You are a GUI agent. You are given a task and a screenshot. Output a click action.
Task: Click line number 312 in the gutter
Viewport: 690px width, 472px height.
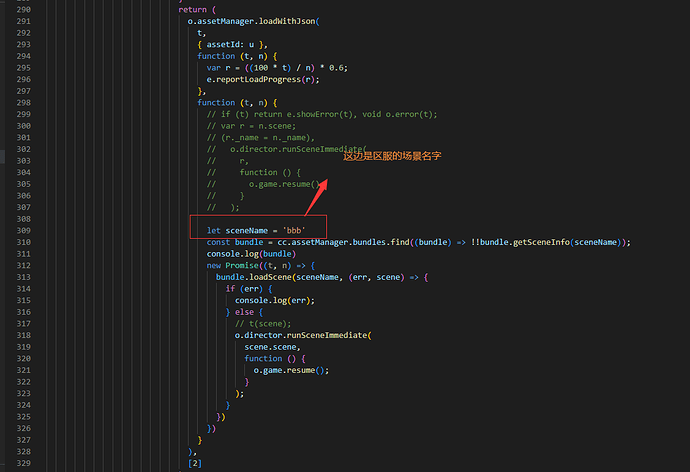tap(23, 266)
